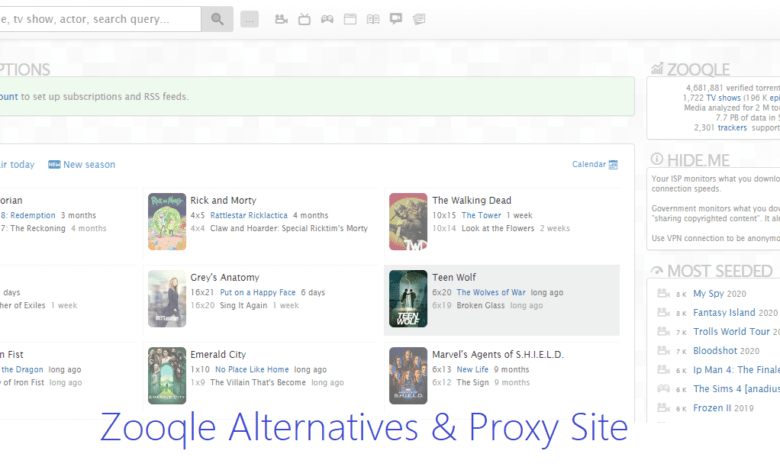Open Rick and Morty poster thumbnail
Viewport: 780px width, 470px height.
click(x=167, y=221)
